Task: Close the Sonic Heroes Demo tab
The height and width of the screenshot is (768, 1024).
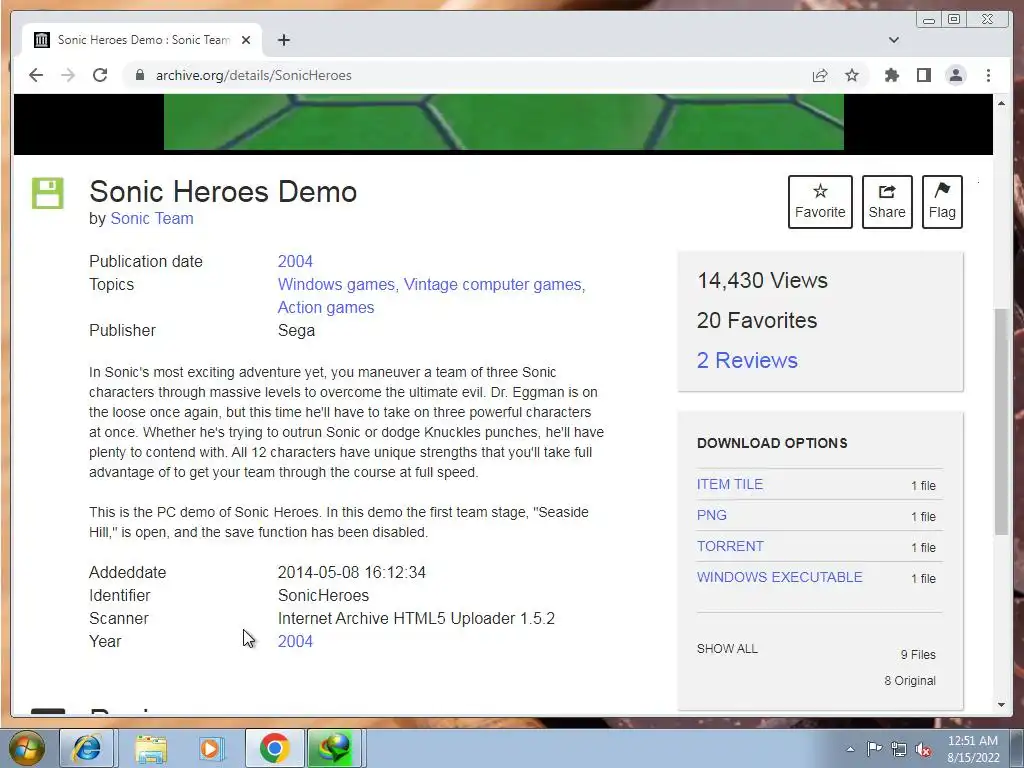Action: [x=246, y=40]
